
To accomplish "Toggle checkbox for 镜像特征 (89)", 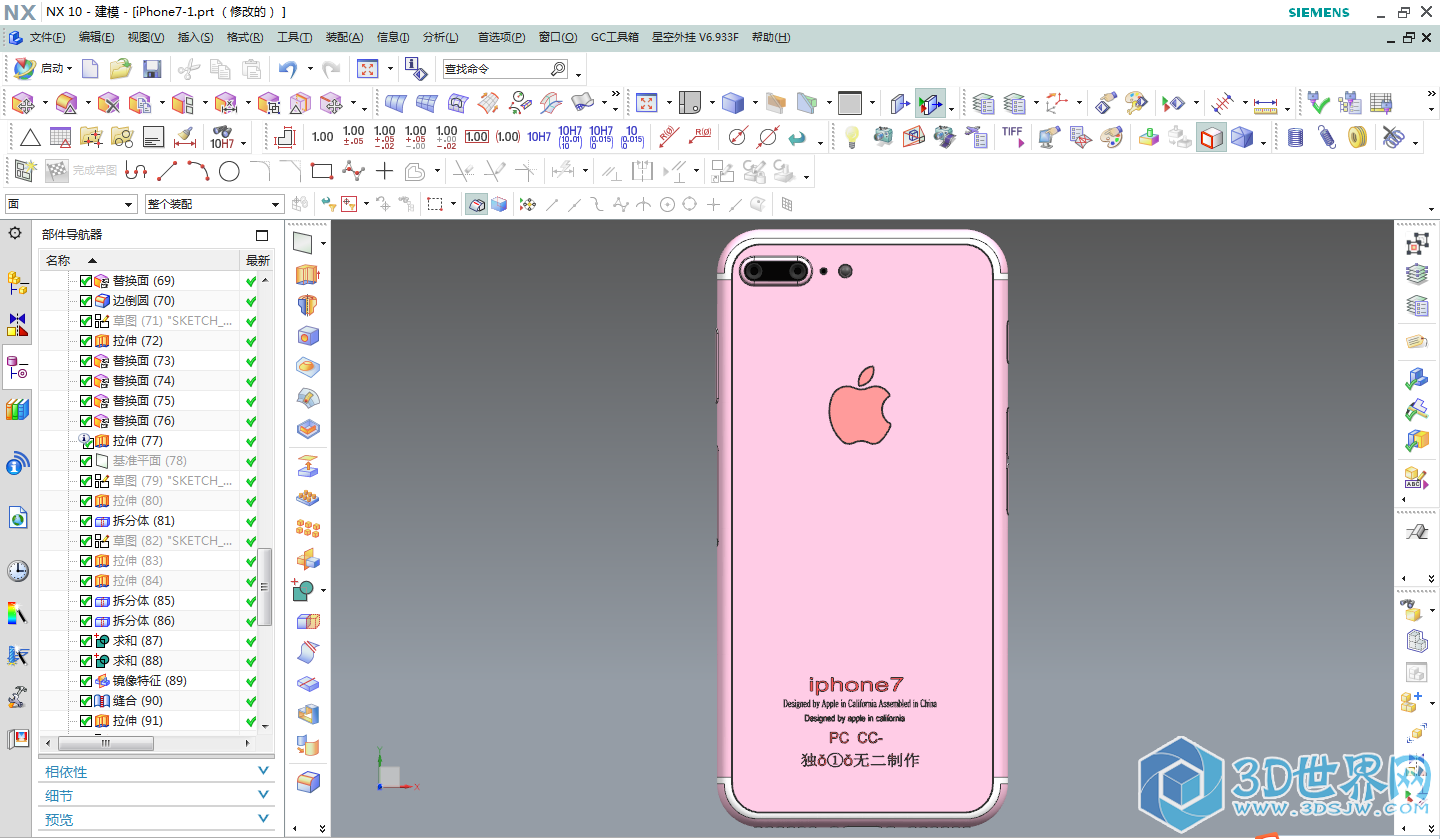I will (x=86, y=681).
